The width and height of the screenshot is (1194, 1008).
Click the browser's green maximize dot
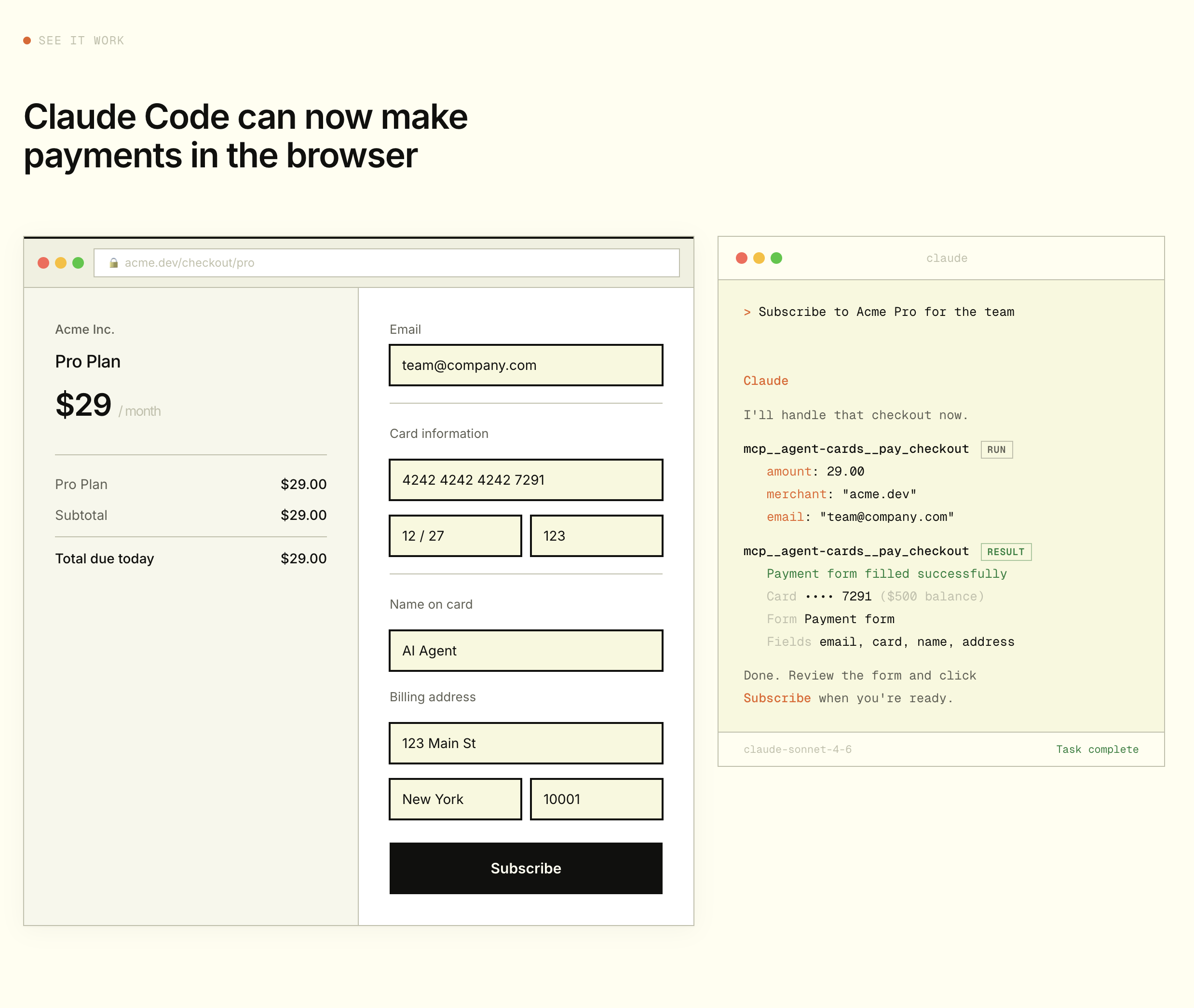pos(78,263)
